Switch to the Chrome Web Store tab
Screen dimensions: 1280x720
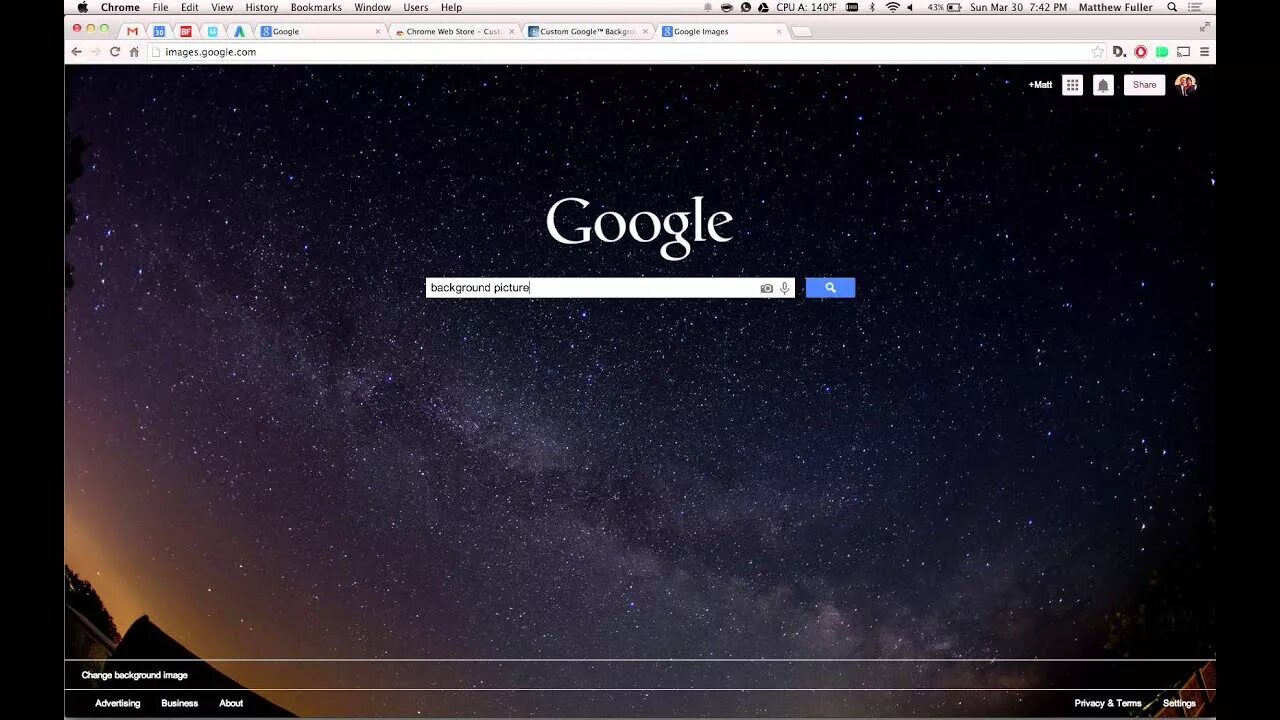click(x=454, y=32)
